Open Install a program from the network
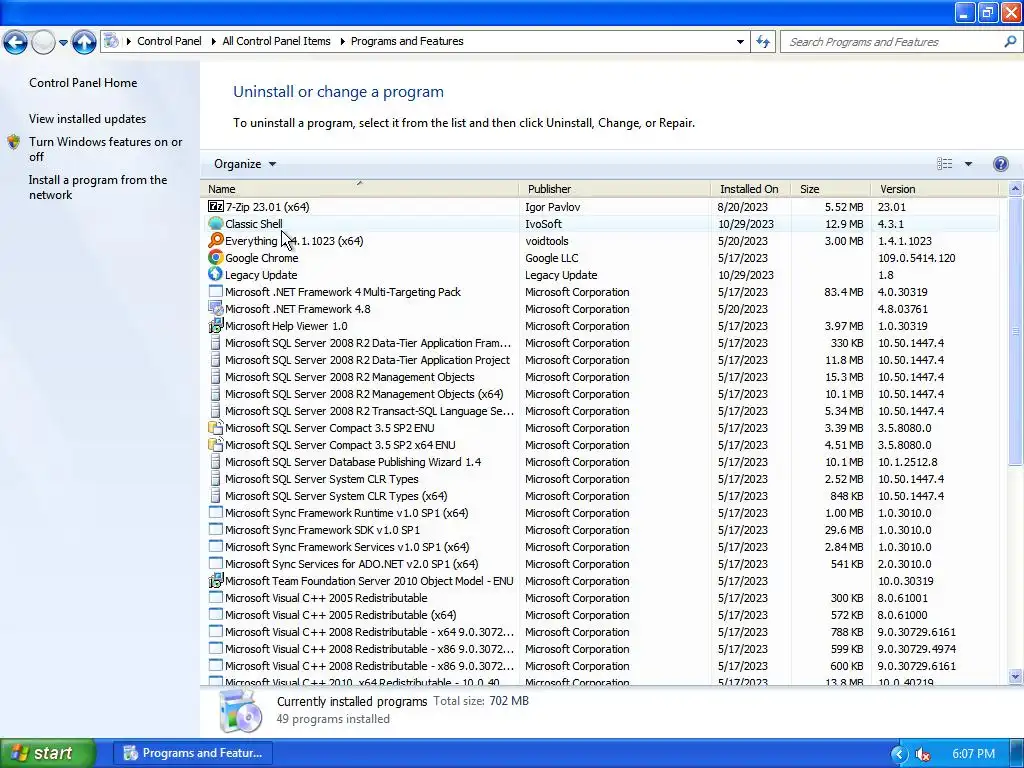Screen dimensions: 1024x768 click(98, 187)
